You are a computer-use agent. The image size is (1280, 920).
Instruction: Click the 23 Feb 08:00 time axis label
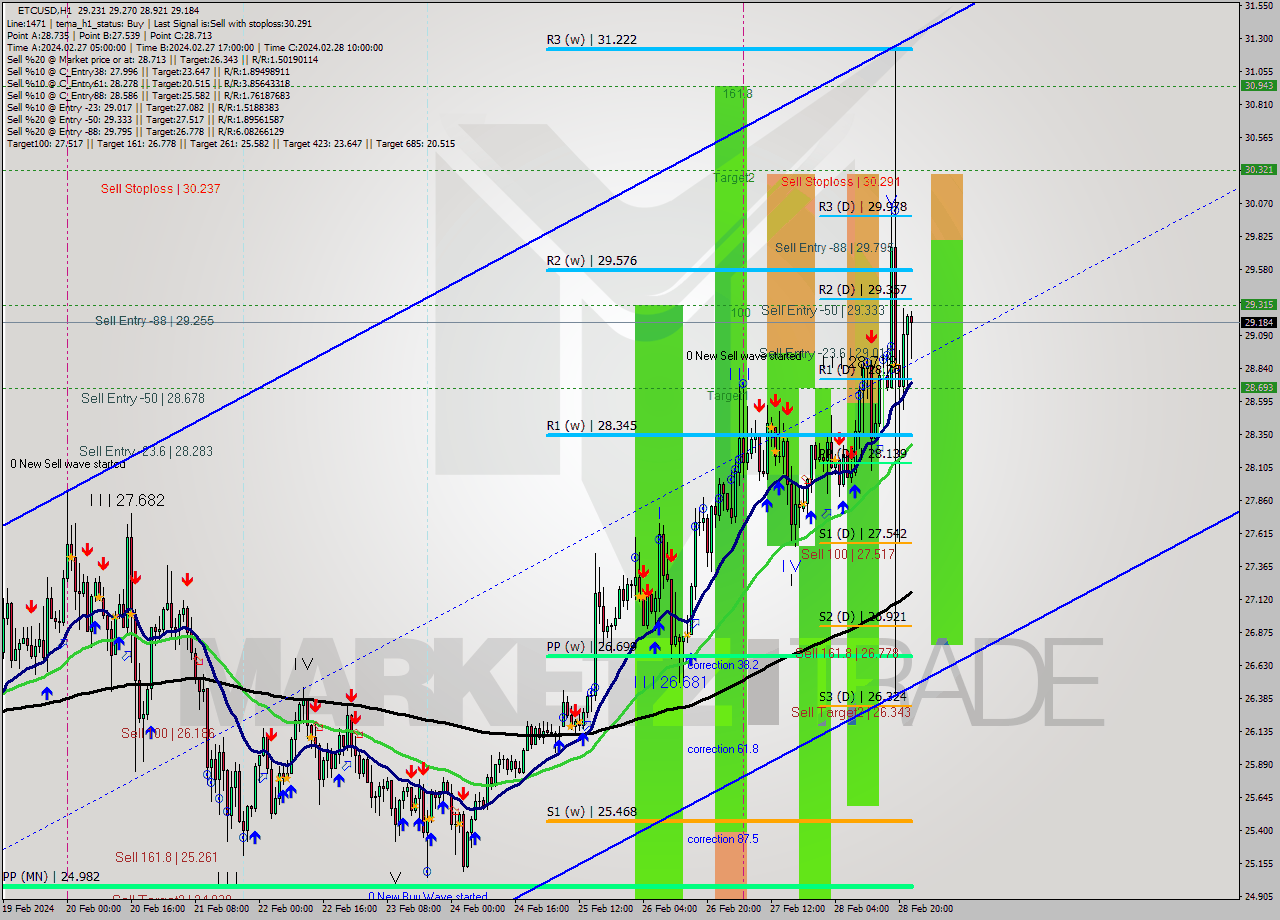(x=413, y=909)
